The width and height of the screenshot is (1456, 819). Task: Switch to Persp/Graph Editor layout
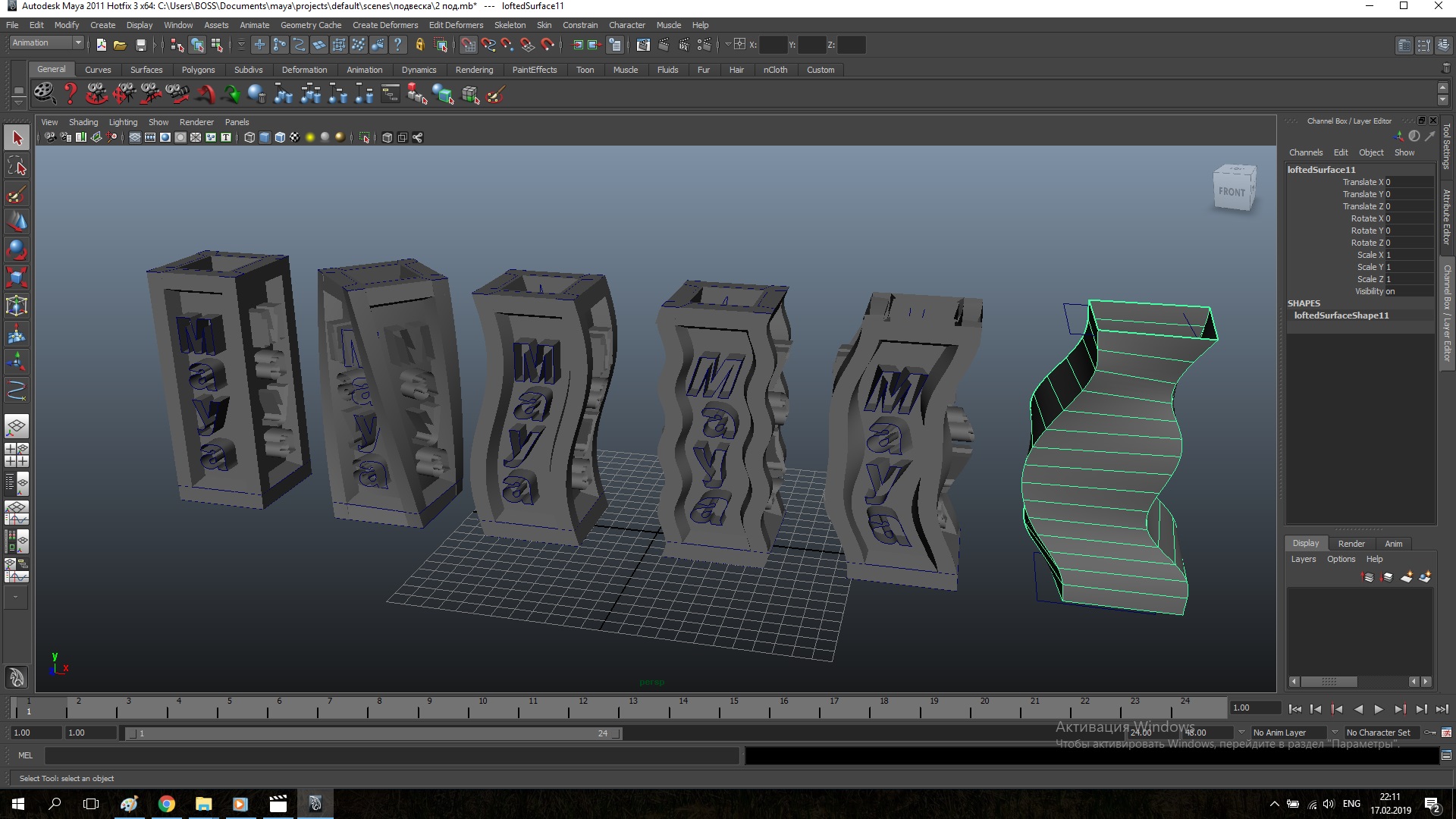(x=17, y=512)
